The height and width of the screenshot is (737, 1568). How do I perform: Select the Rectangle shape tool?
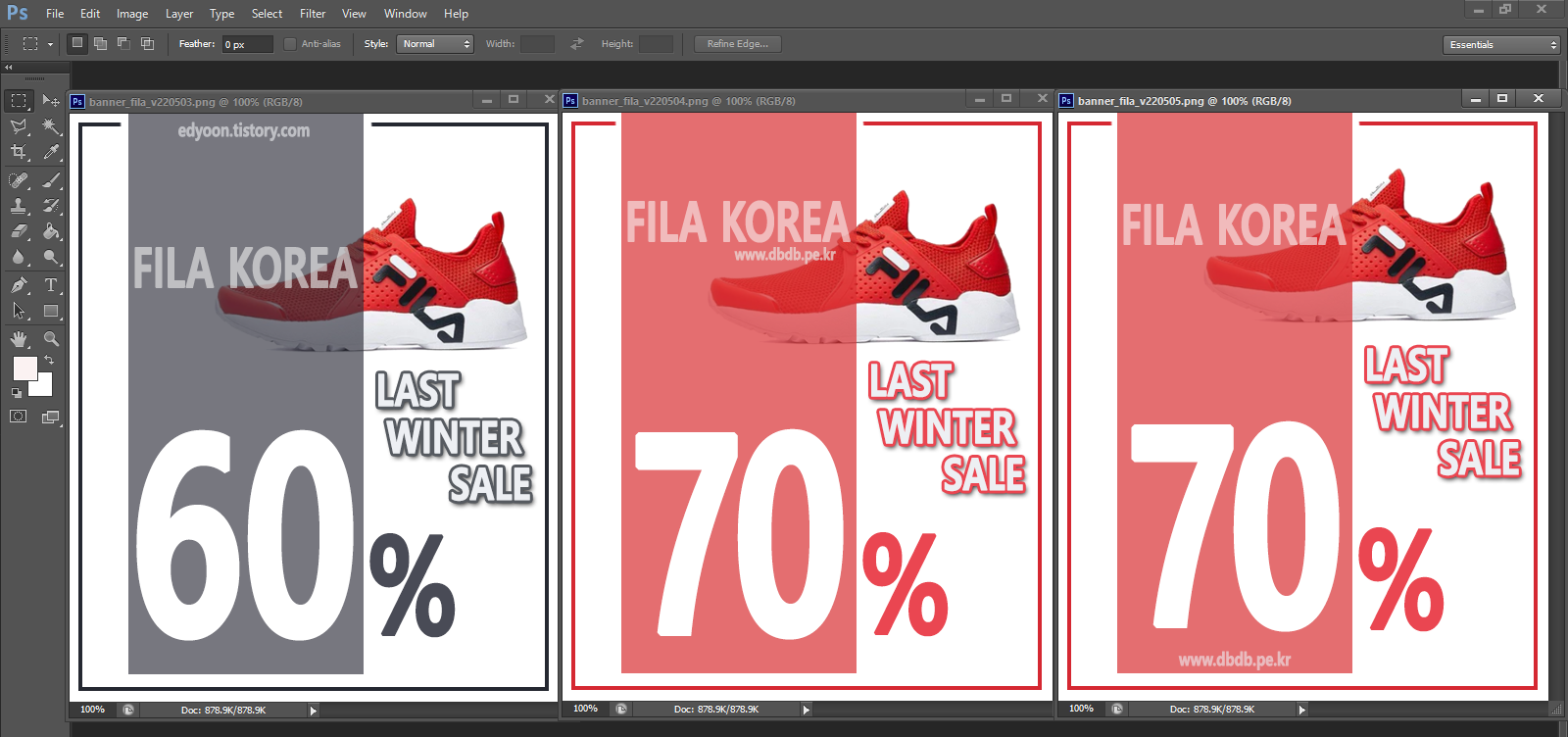(51, 311)
